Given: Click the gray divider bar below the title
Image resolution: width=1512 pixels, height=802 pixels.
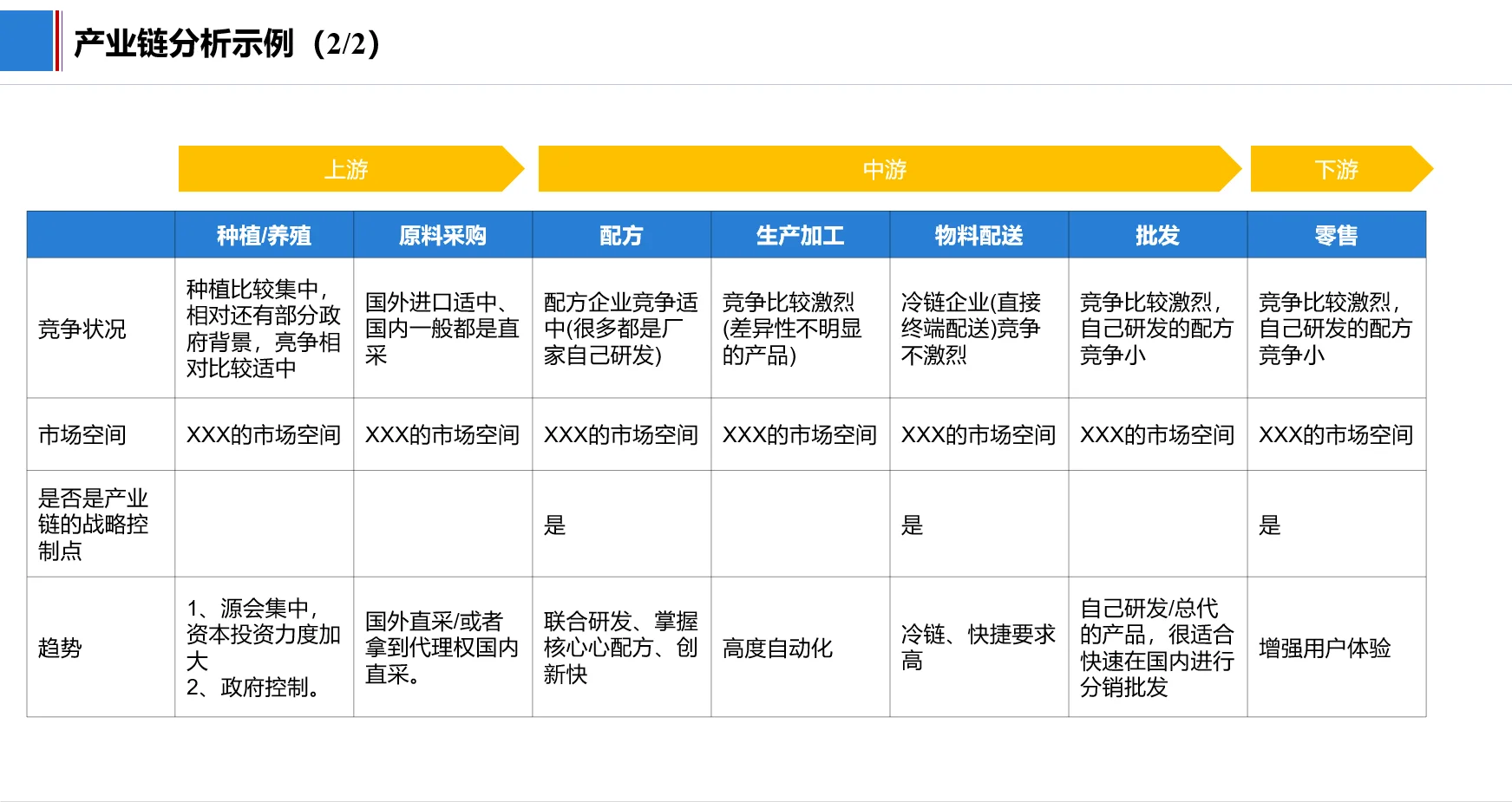Looking at the screenshot, I should pos(756,84).
